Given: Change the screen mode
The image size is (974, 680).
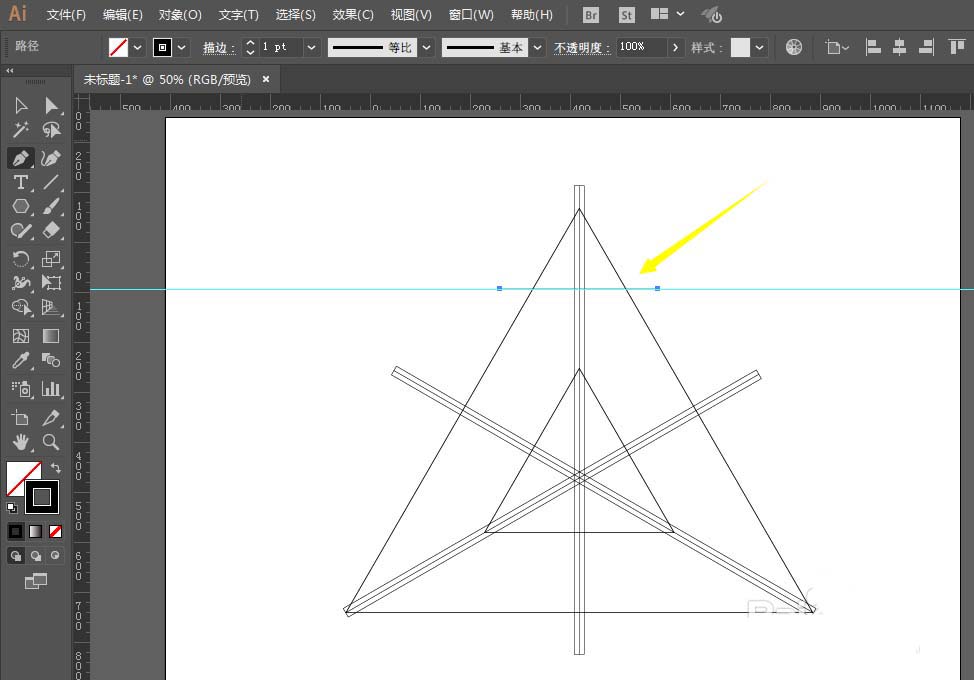Looking at the screenshot, I should point(35,581).
